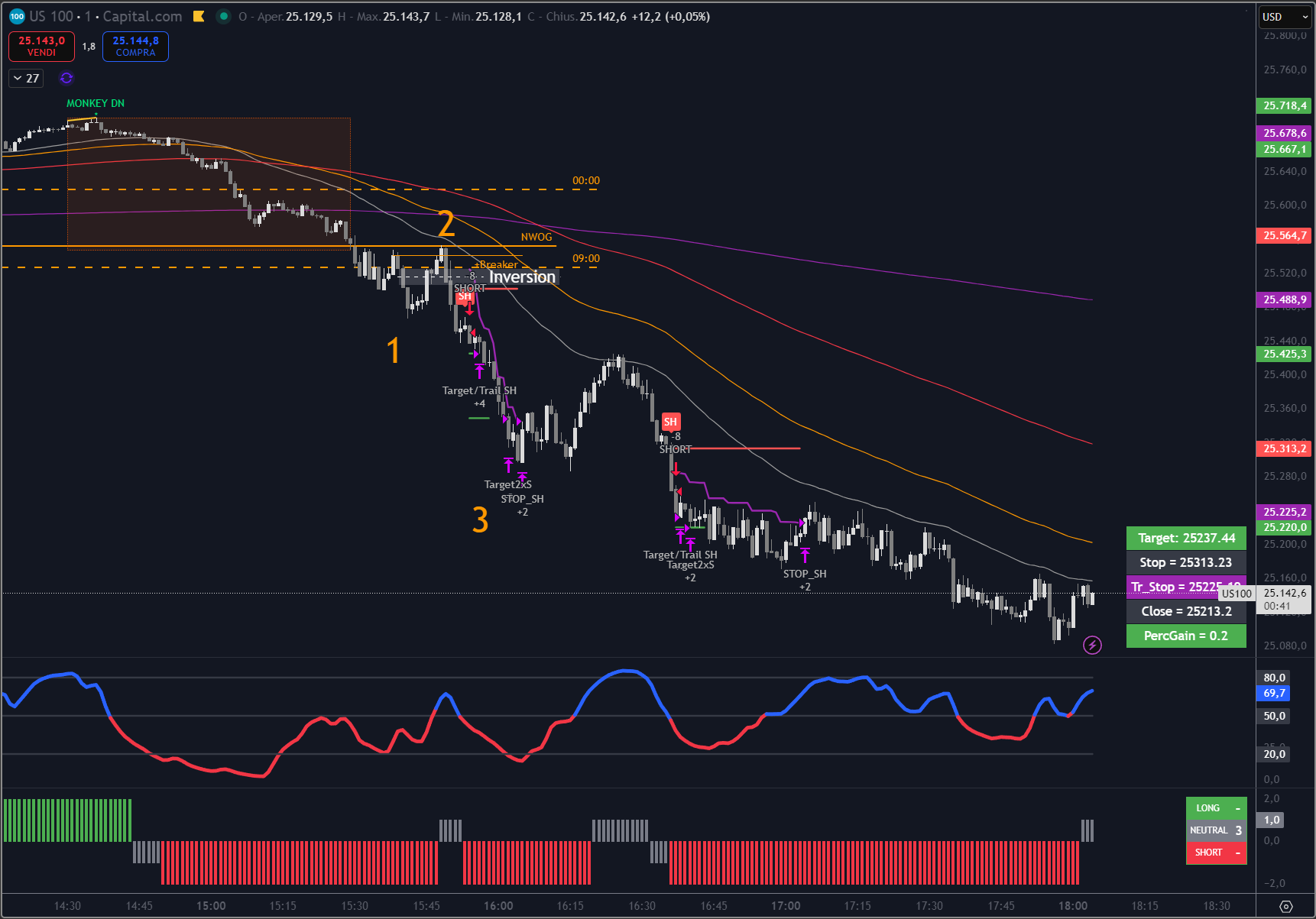
Task: Select the Inversion label on the chart
Action: [x=522, y=277]
